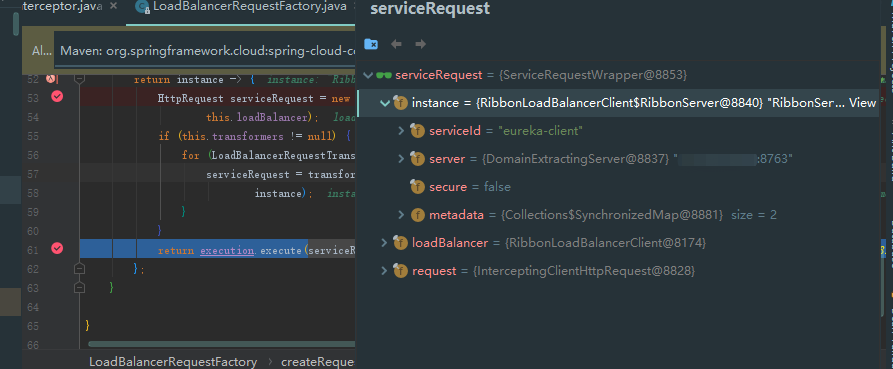893x369 pixels.
Task: Select the RibbonLoadBalancerClient@8174 value
Action: 605,243
